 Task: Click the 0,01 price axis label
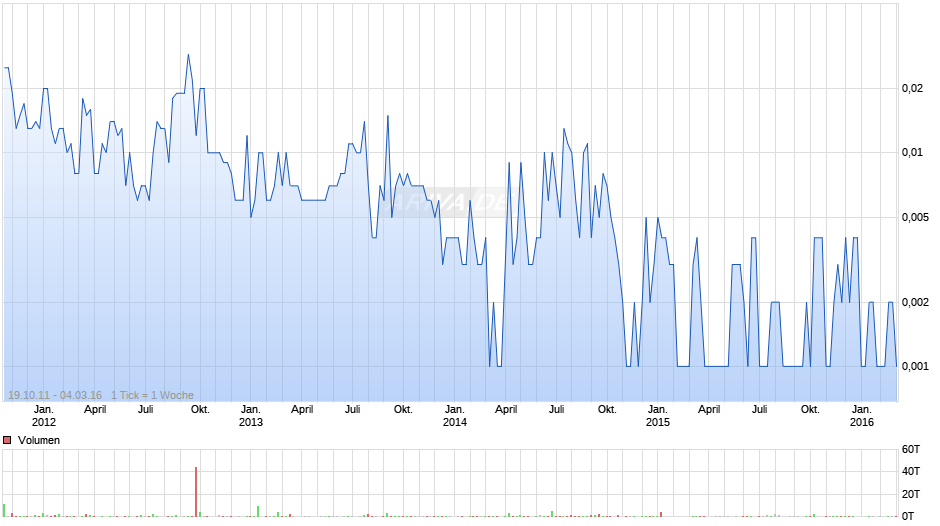[912, 152]
